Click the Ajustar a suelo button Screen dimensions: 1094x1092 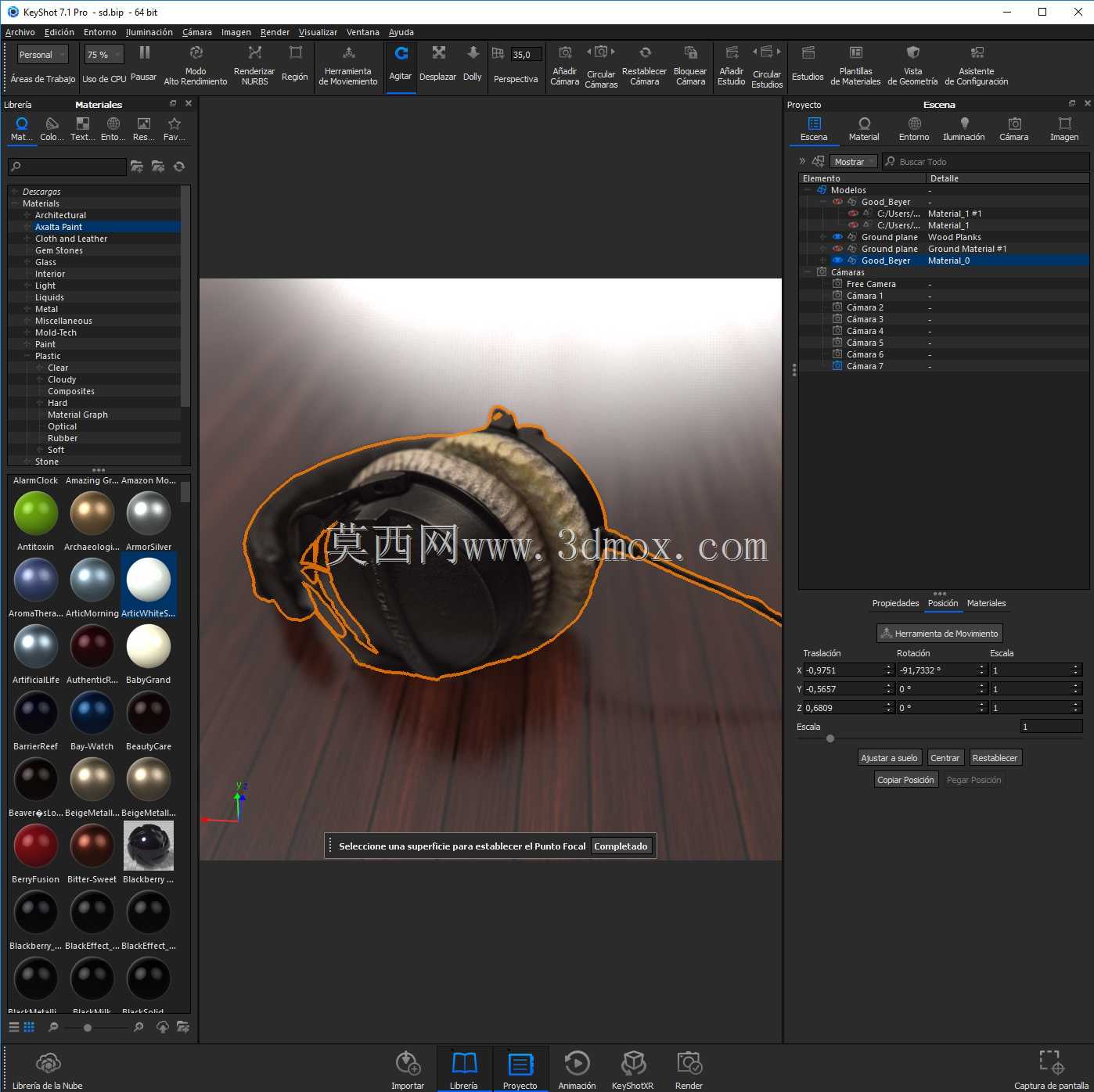click(889, 758)
